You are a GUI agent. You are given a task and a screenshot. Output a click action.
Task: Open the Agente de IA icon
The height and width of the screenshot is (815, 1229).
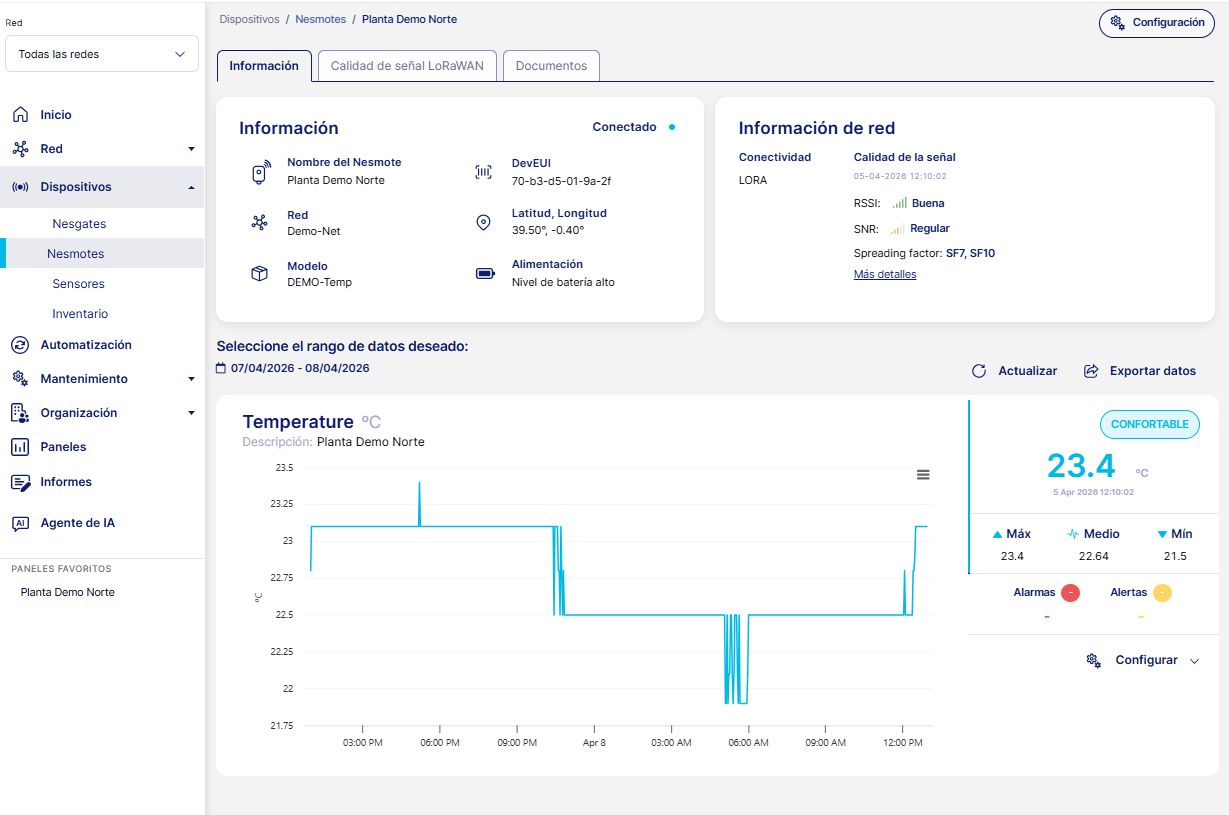[x=20, y=523]
